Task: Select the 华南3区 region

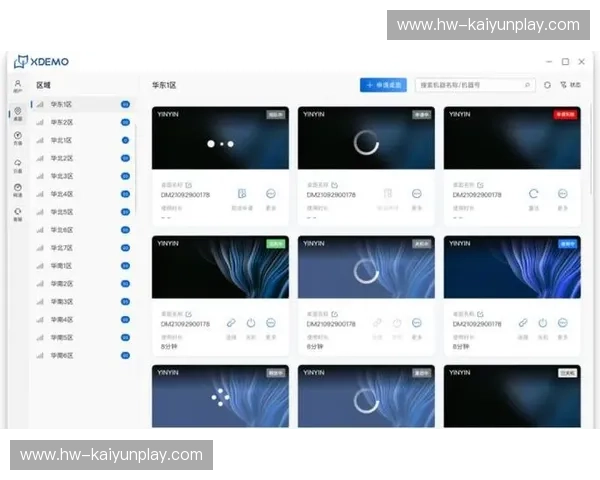Action: click(x=82, y=302)
